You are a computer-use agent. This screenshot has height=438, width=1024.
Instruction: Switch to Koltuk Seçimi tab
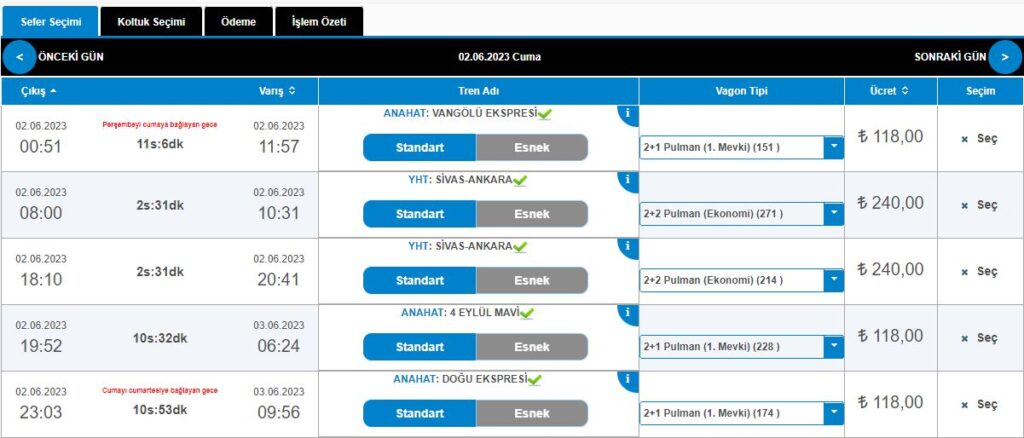point(150,22)
